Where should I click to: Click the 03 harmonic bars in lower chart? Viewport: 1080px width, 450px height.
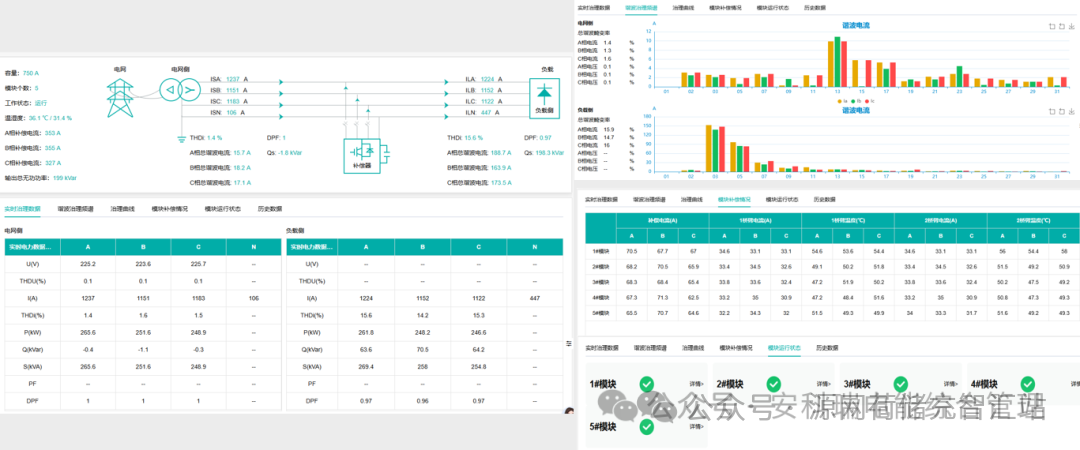[716, 148]
